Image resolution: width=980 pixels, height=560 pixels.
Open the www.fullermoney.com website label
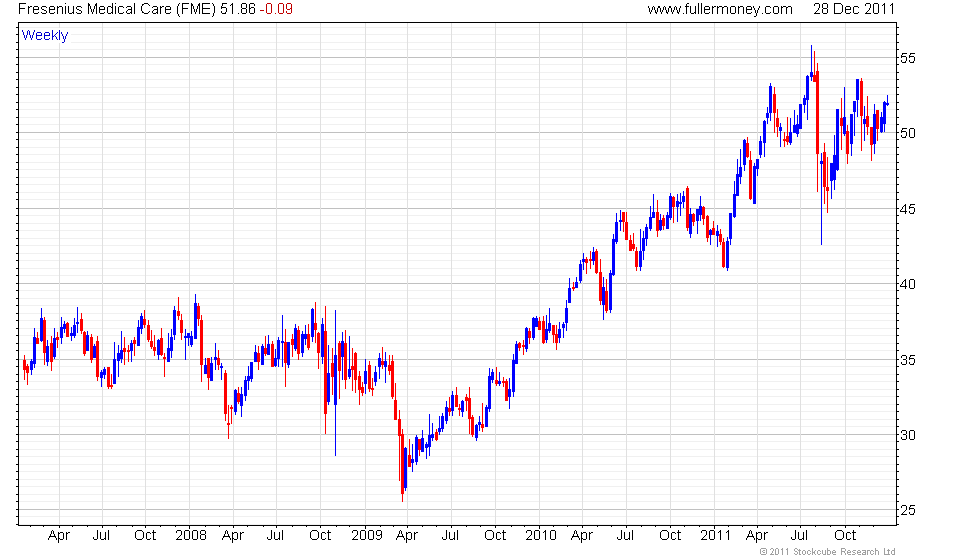(720, 9)
